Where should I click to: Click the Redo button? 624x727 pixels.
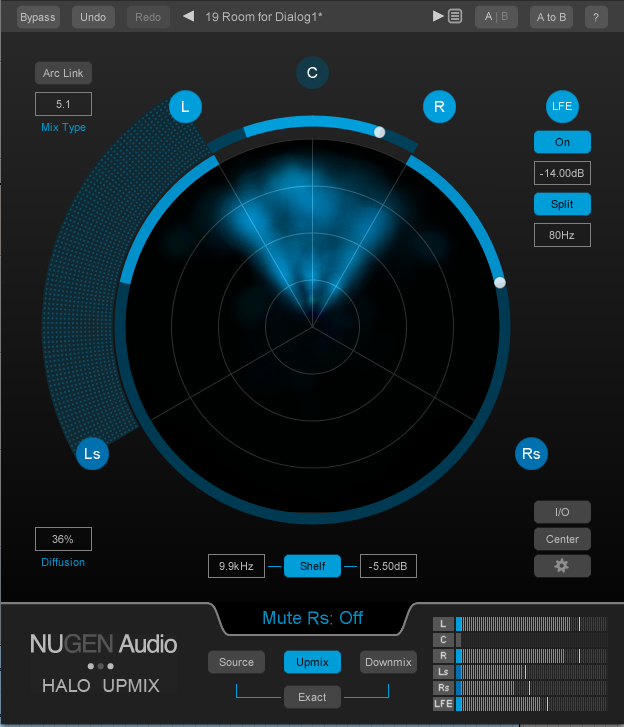(x=148, y=17)
